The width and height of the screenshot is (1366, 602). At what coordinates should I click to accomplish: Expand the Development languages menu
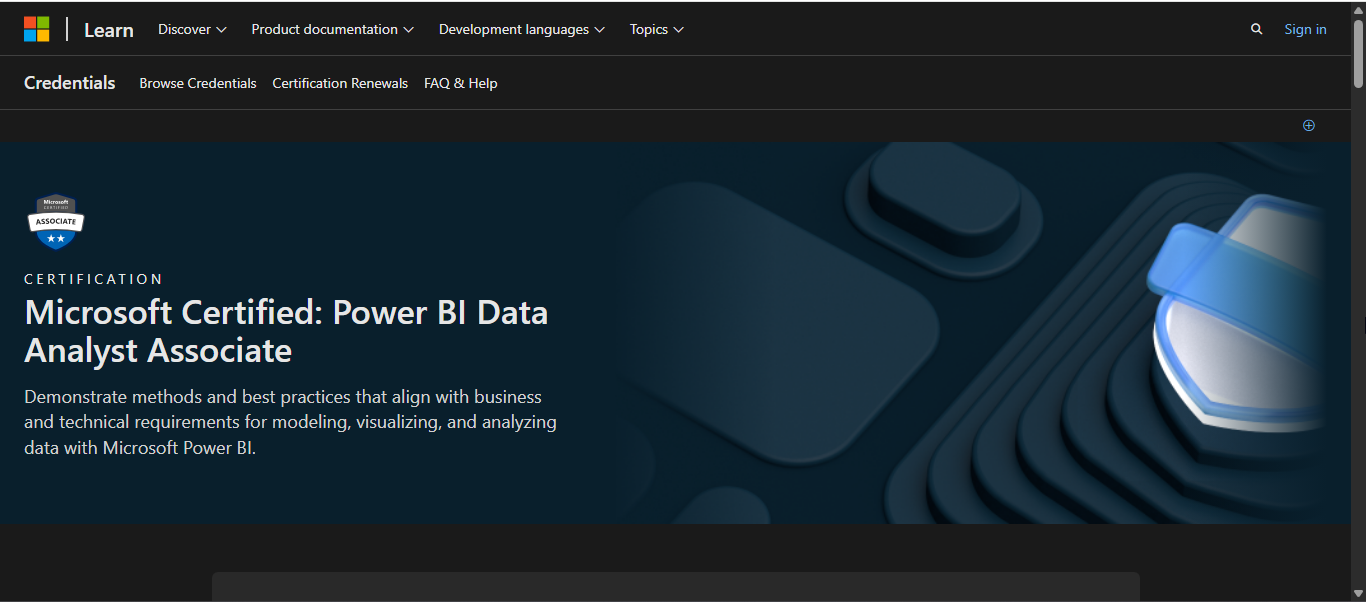(521, 30)
